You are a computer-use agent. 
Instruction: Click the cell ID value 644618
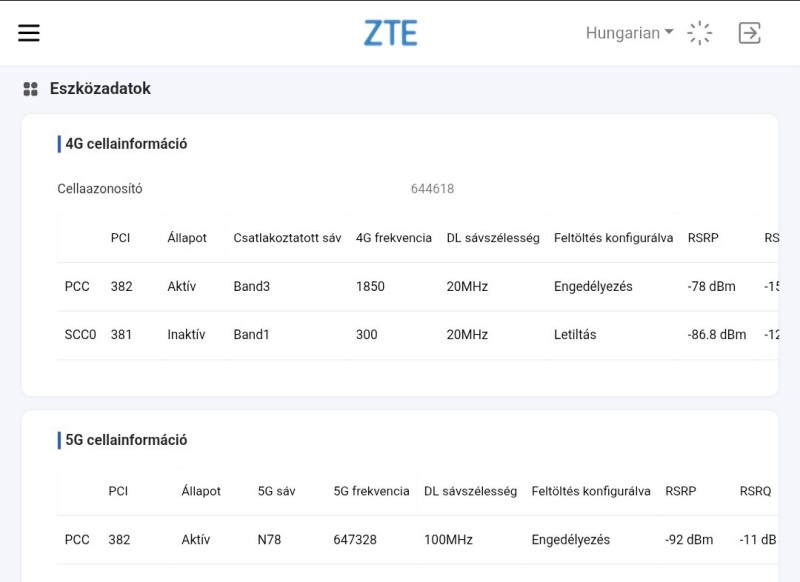[432, 189]
